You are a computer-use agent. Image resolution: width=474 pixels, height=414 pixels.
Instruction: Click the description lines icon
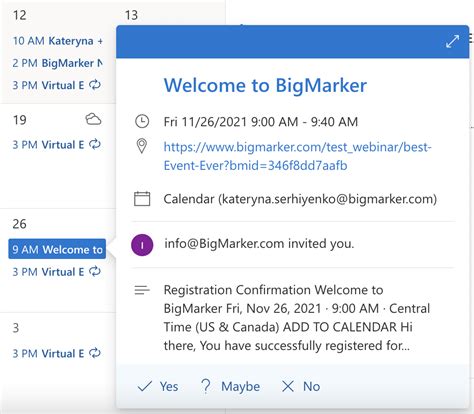tap(142, 290)
